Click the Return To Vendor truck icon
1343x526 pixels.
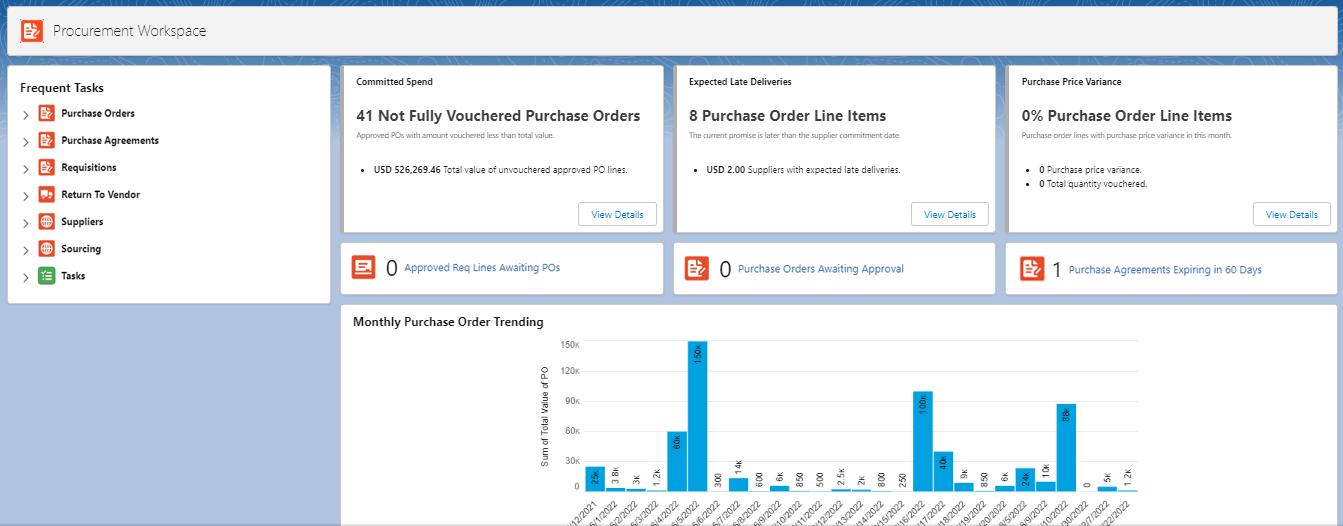46,195
